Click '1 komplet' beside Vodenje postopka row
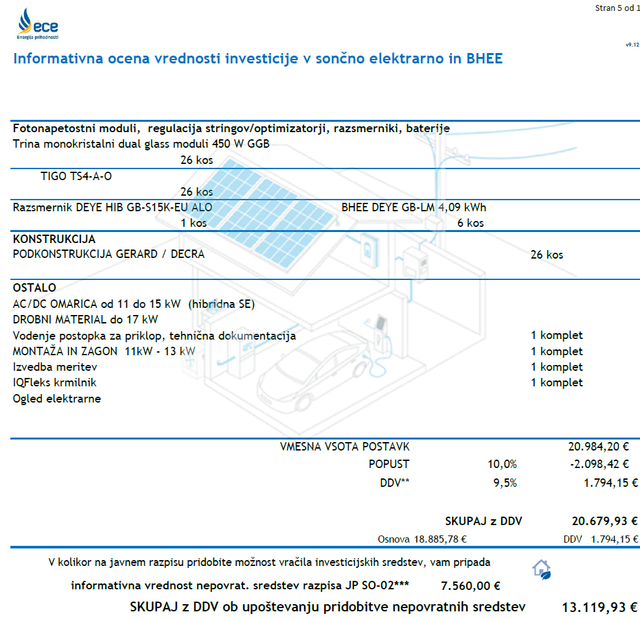Image resolution: width=640 pixels, height=619 pixels. tap(557, 335)
